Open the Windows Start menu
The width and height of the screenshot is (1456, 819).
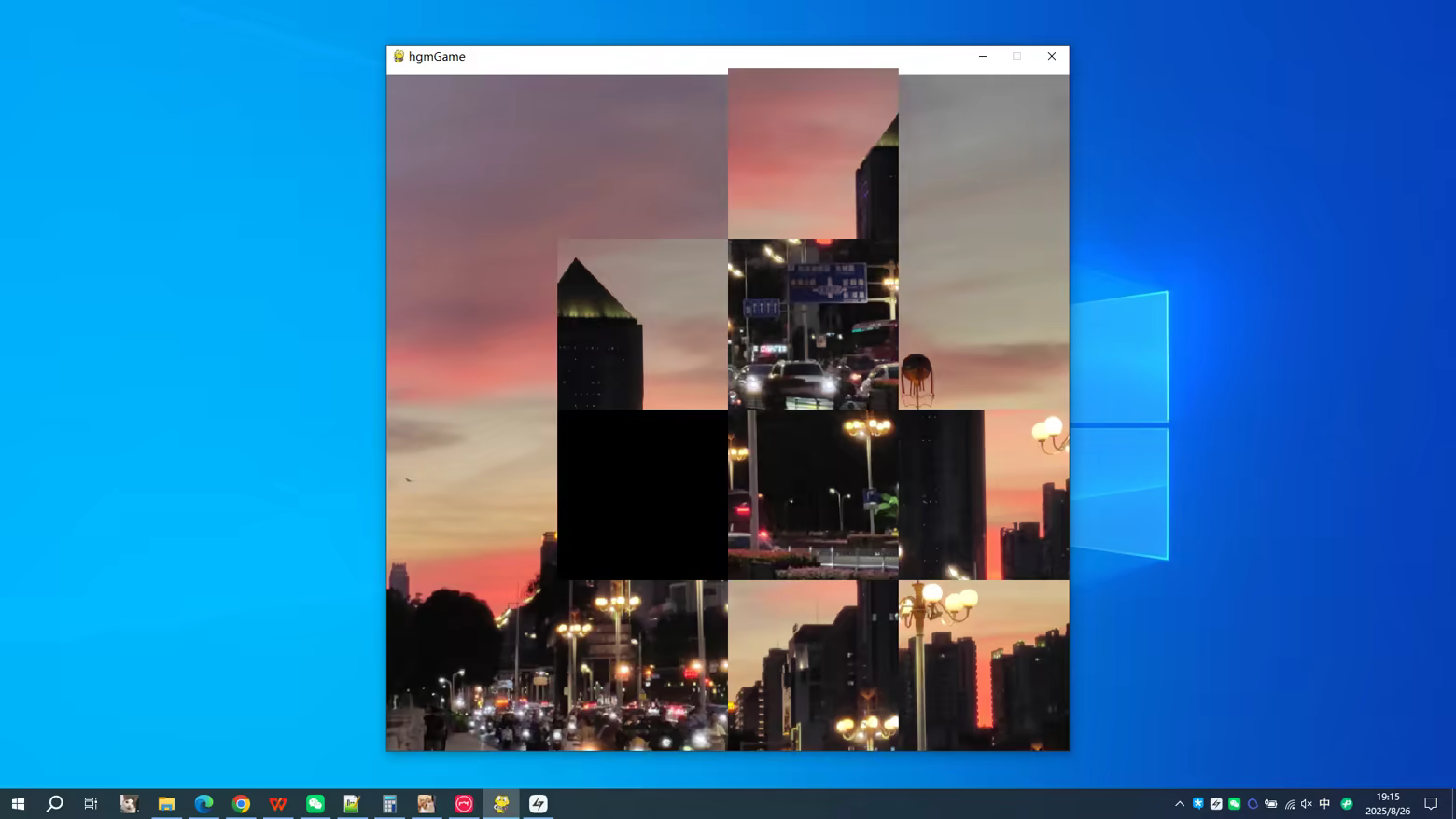[x=18, y=803]
